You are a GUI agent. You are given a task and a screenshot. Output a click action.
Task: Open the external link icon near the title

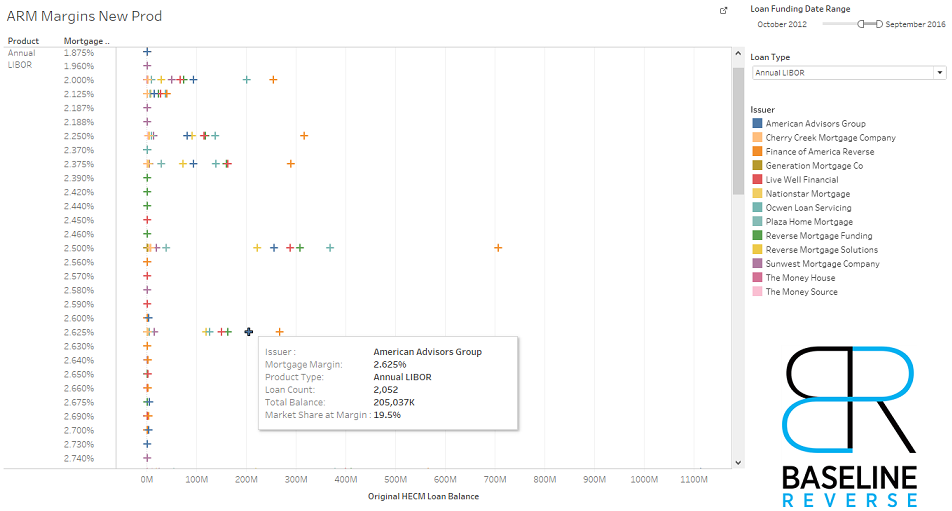(723, 10)
